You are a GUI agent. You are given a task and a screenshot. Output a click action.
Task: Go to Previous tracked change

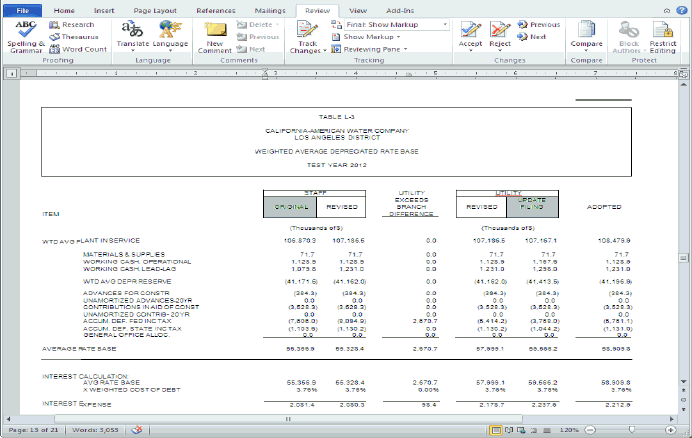pyautogui.click(x=537, y=24)
